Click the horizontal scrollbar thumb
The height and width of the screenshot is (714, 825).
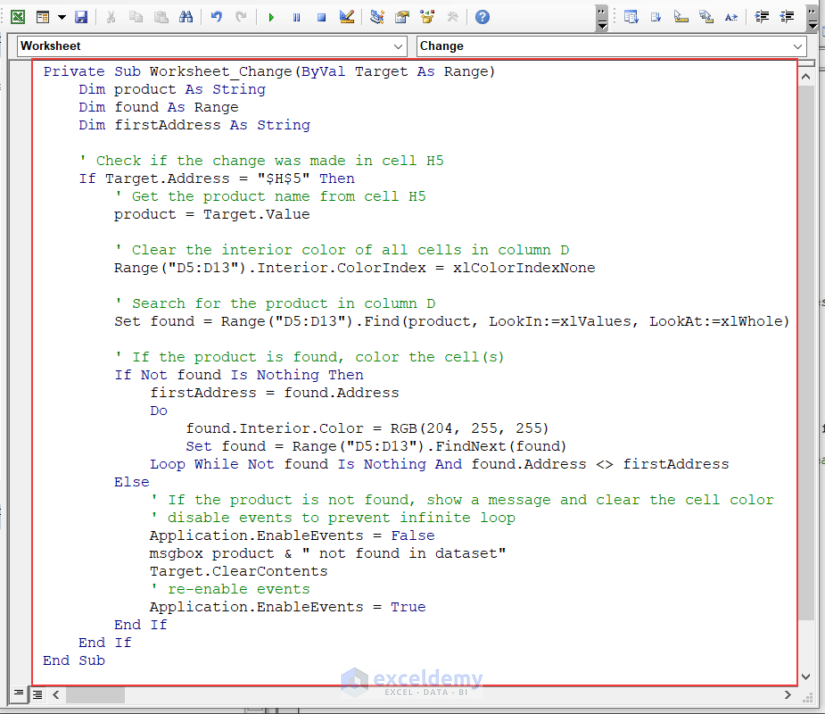[95, 695]
